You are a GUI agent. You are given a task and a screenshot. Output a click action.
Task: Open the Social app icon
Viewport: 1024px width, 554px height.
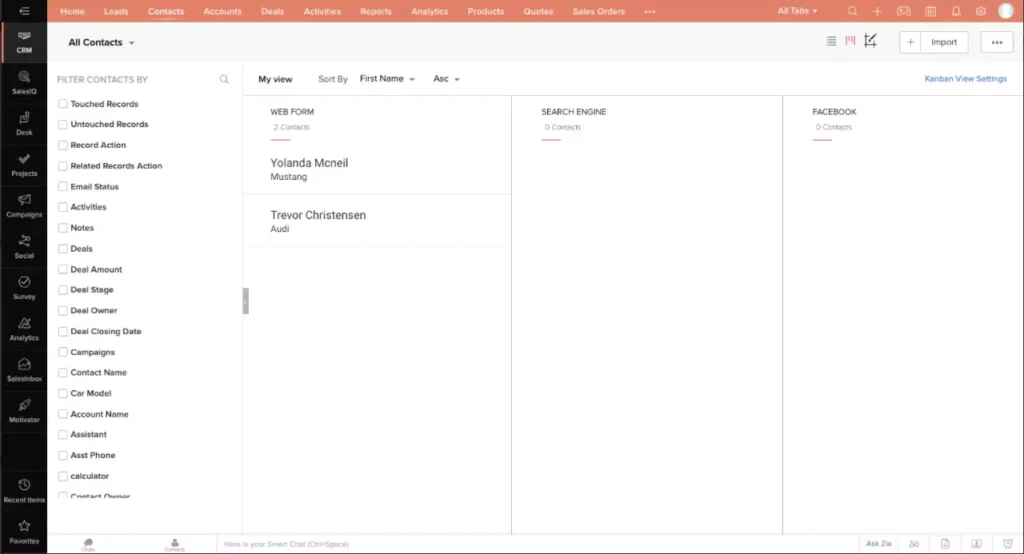coord(24,247)
